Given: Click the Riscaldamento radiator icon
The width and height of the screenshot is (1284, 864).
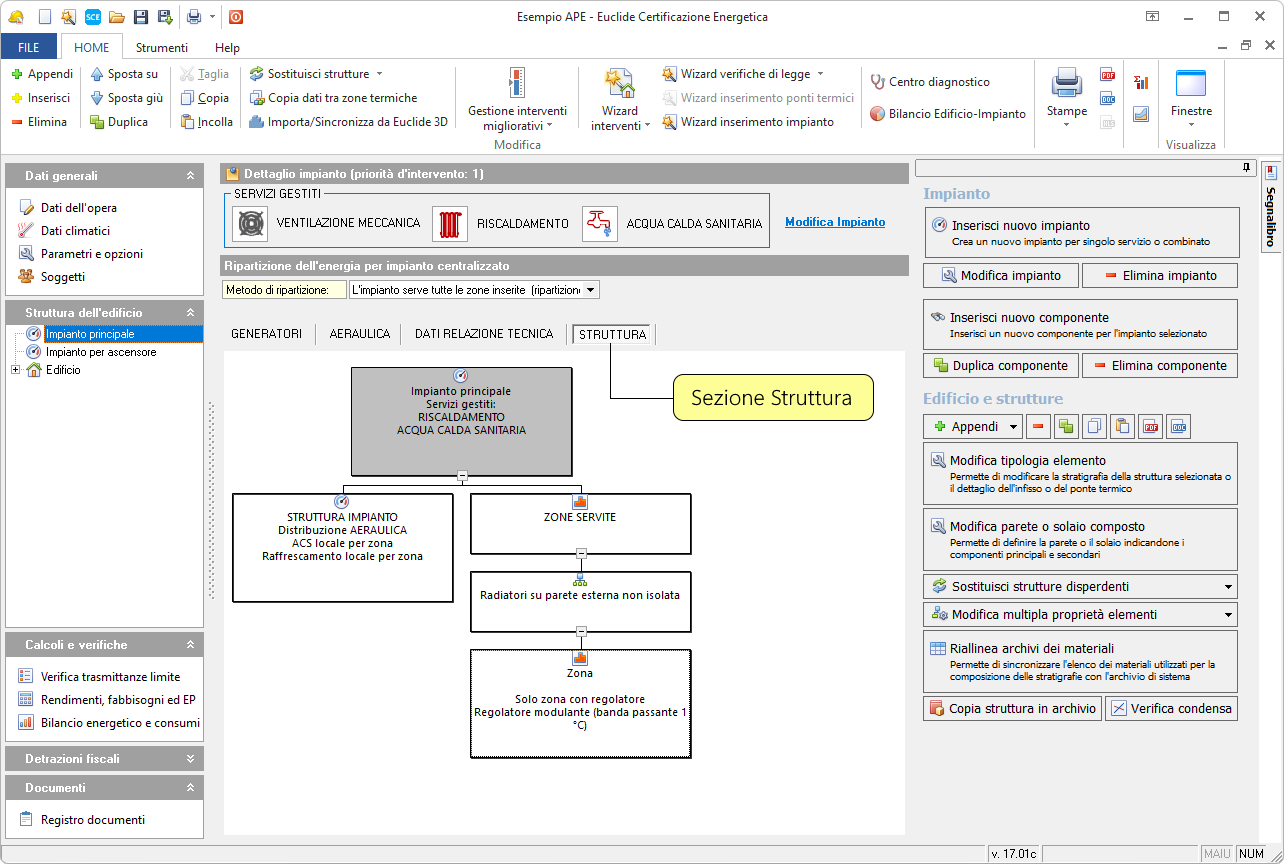Looking at the screenshot, I should (450, 223).
